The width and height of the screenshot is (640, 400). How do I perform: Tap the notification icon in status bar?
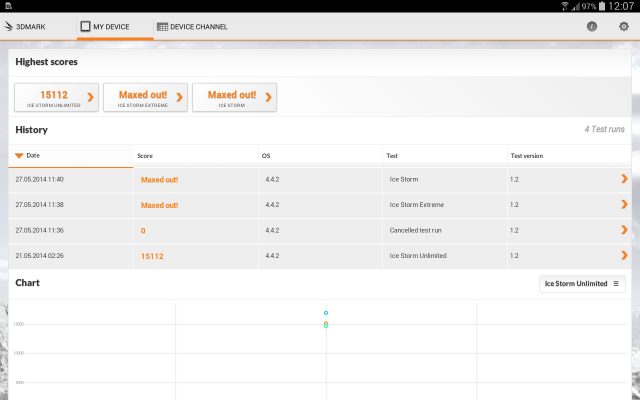coord(8,6)
